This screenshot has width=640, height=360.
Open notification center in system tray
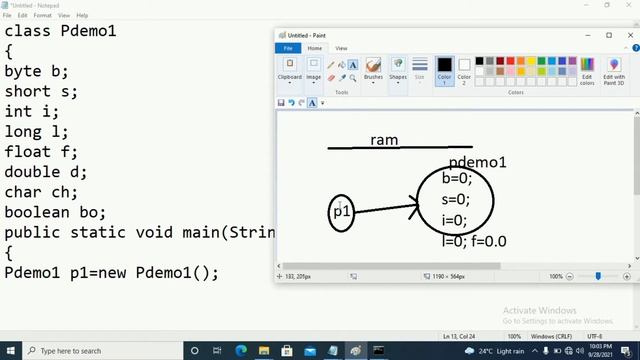[626, 351]
